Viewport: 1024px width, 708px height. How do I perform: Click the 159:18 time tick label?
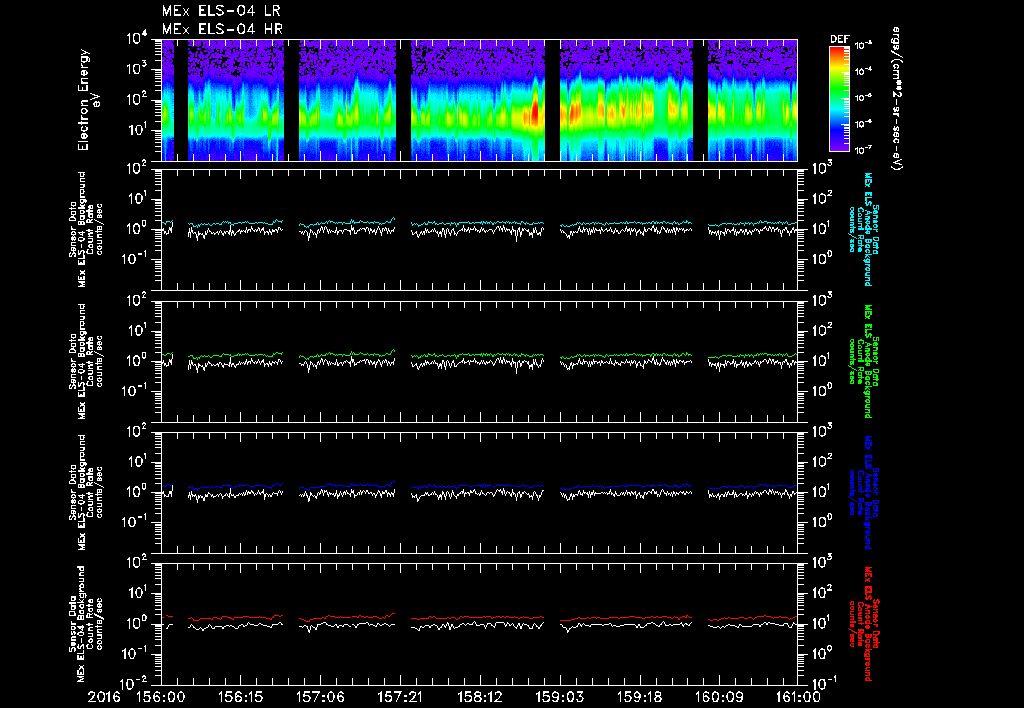coord(639,697)
